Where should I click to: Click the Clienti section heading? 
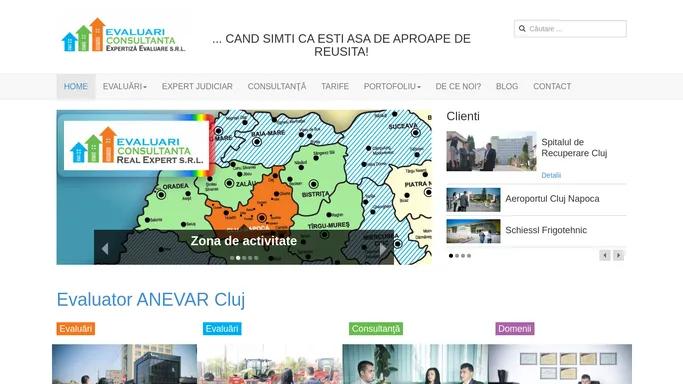click(463, 116)
